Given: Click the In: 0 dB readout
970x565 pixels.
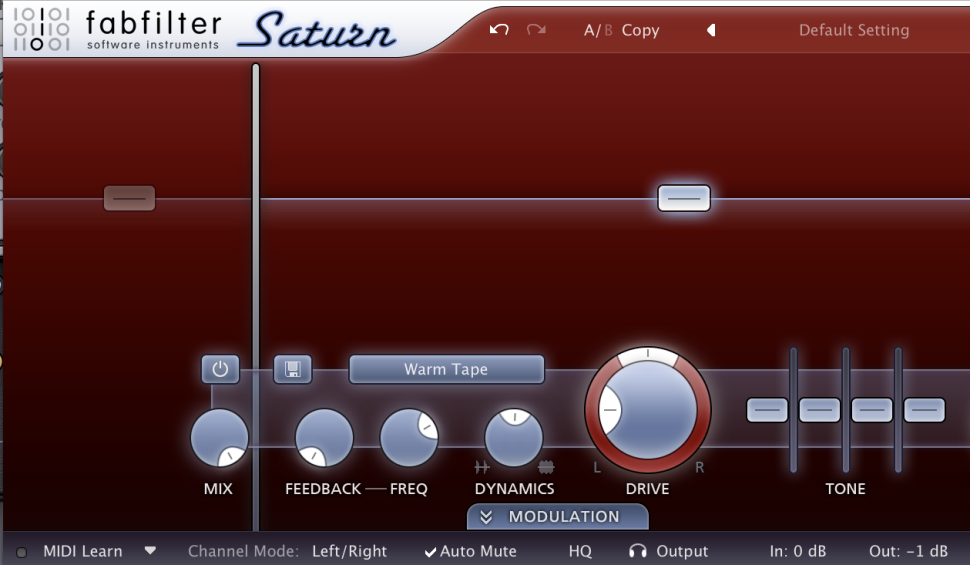Looking at the screenshot, I should point(797,551).
